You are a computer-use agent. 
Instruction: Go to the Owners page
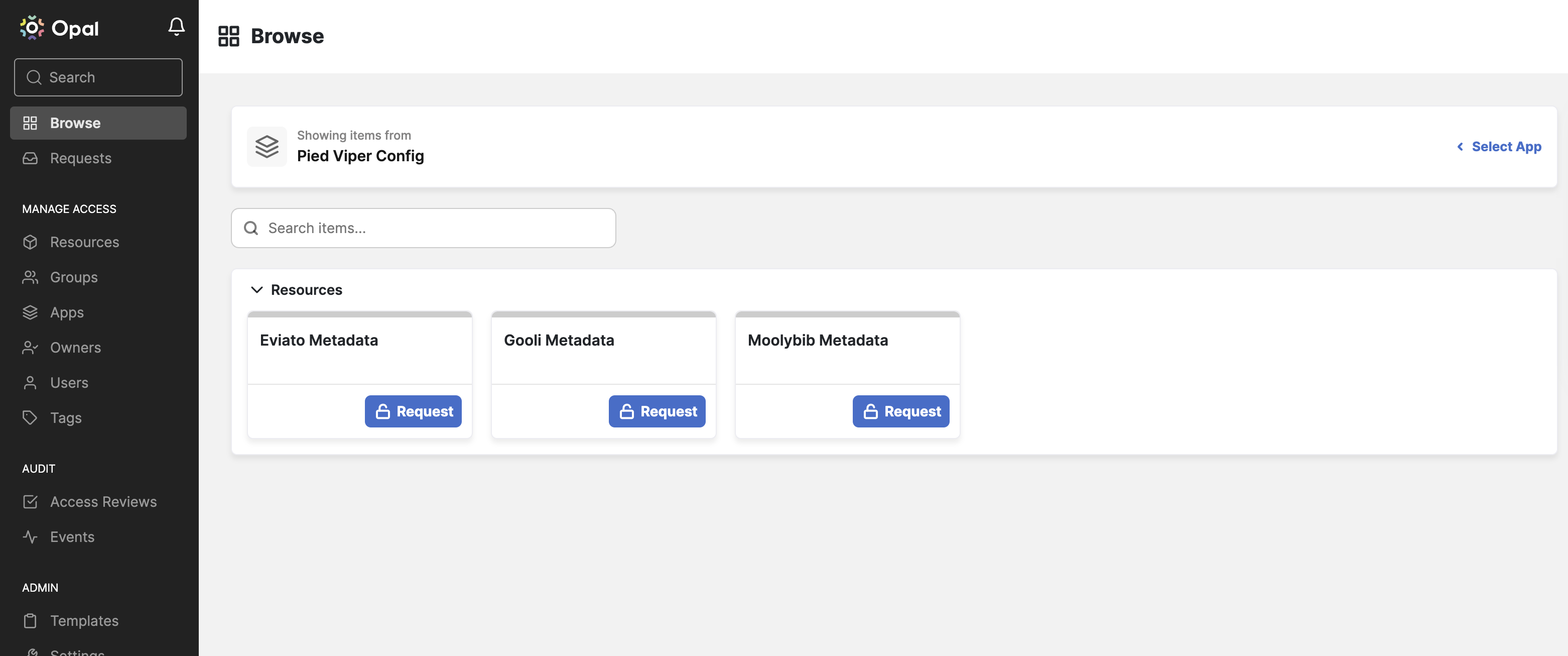(x=75, y=348)
